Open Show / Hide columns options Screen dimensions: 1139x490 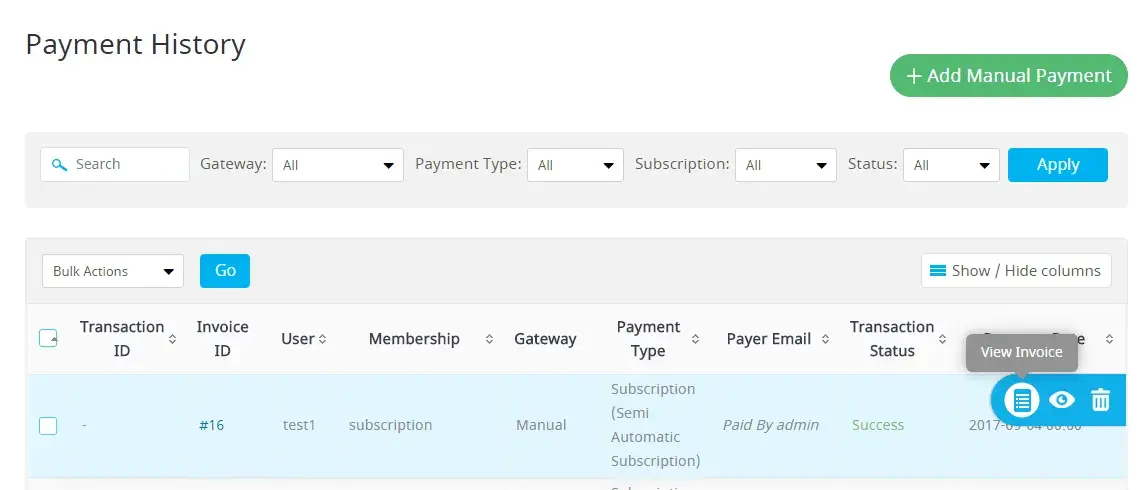[x=1015, y=270]
